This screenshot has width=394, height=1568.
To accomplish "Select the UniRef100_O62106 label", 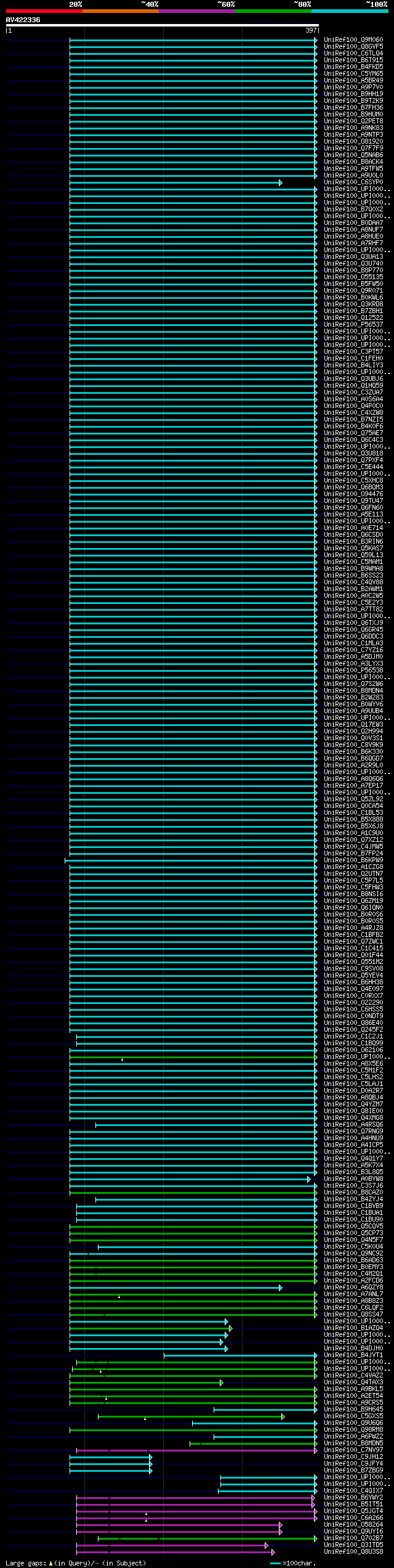I will coord(353,1050).
